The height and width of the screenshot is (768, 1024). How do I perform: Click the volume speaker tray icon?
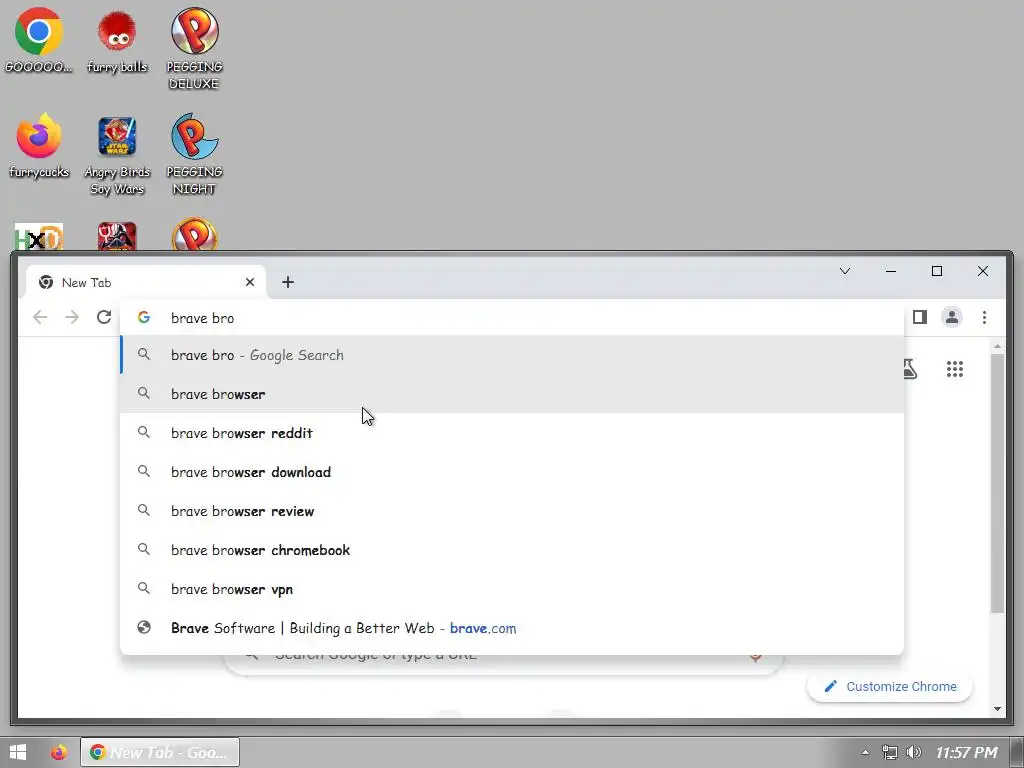pyautogui.click(x=914, y=752)
